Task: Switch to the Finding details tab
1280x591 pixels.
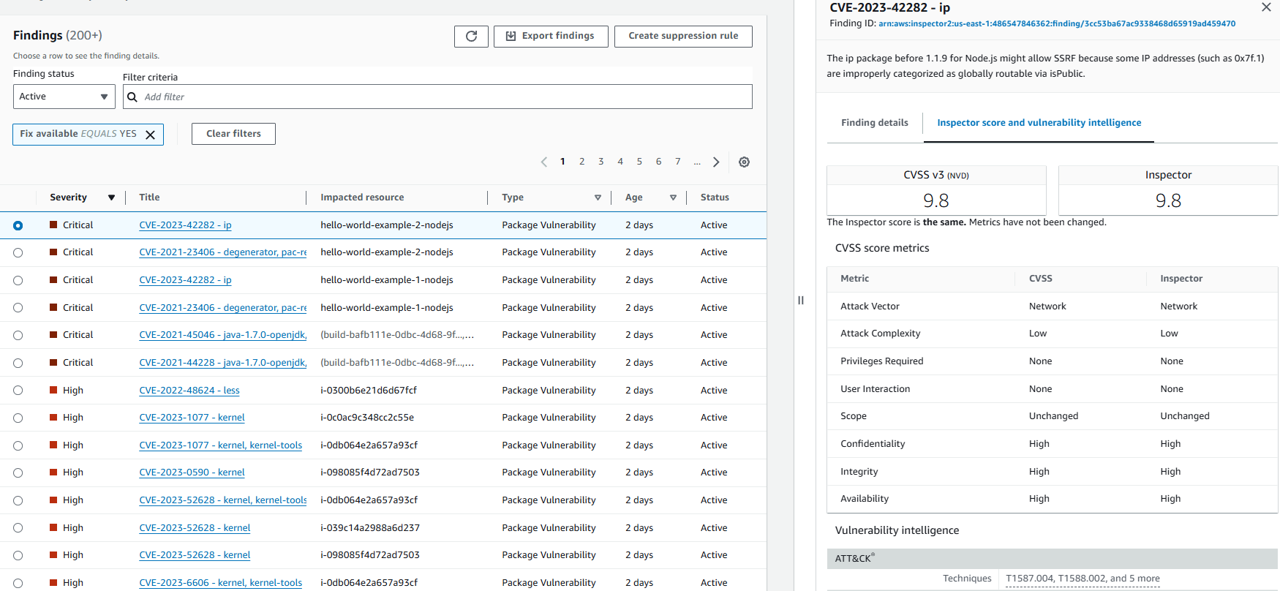Action: pyautogui.click(x=874, y=123)
